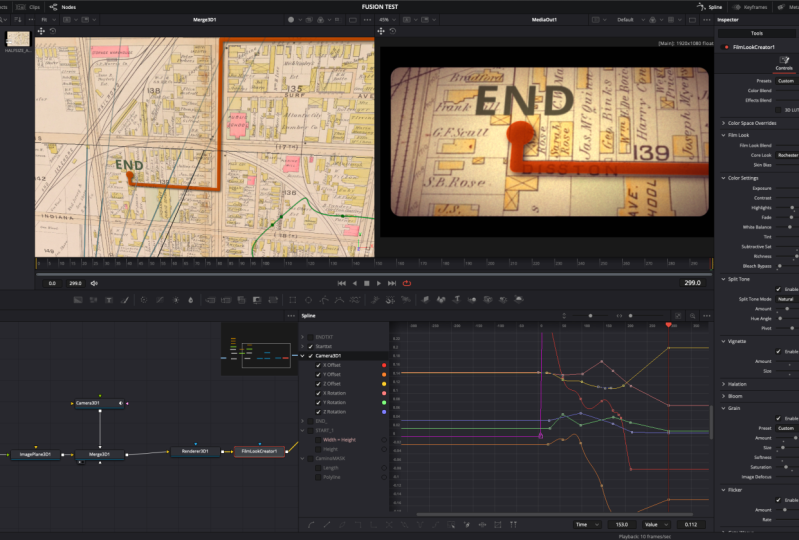Toggle the Grain Enable checkbox
This screenshot has height=540, width=799.
pyautogui.click(x=778, y=418)
